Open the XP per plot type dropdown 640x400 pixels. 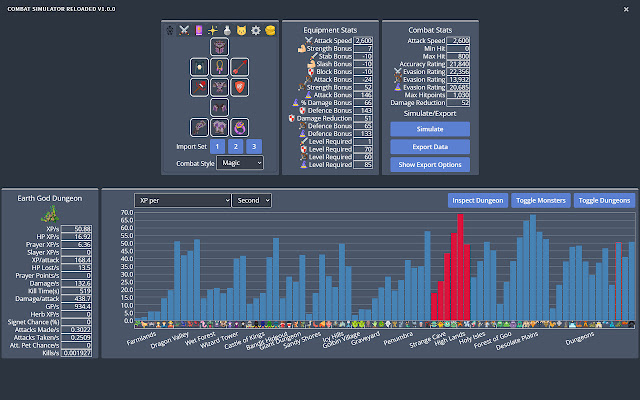tap(182, 200)
